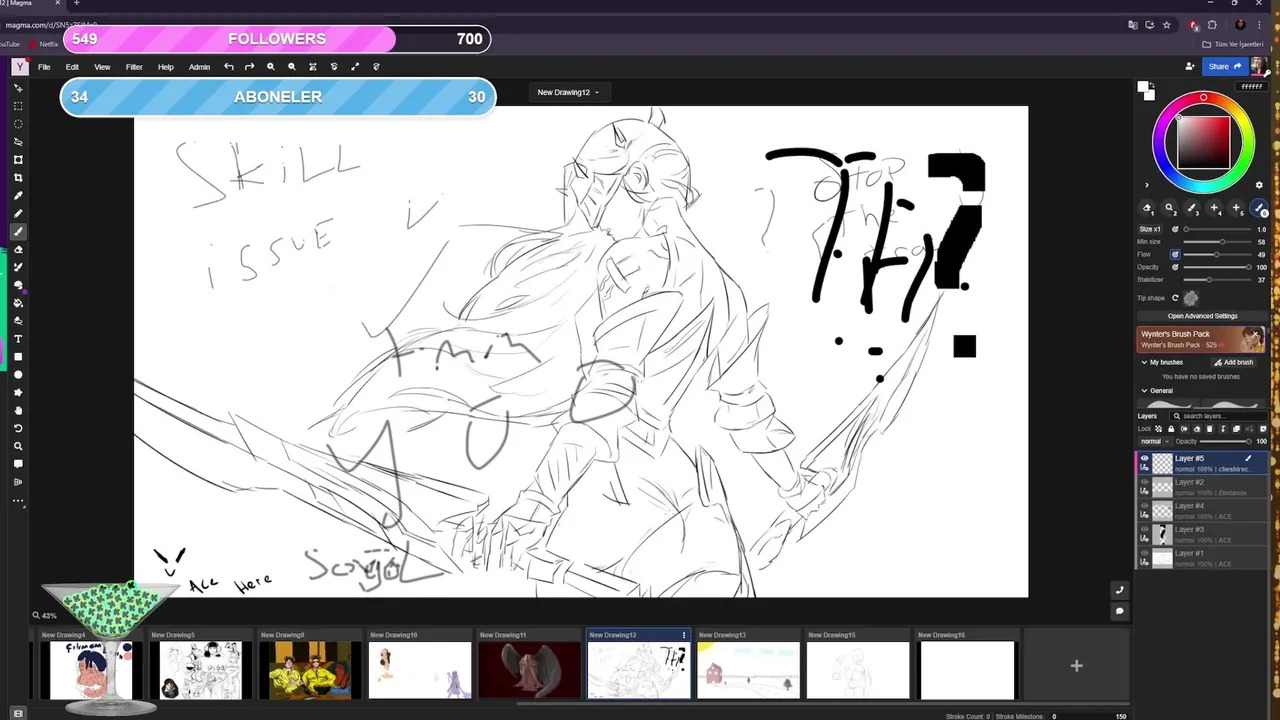The width and height of the screenshot is (1280, 720).
Task: Click Open Advanced Settings button
Action: coord(1203,316)
